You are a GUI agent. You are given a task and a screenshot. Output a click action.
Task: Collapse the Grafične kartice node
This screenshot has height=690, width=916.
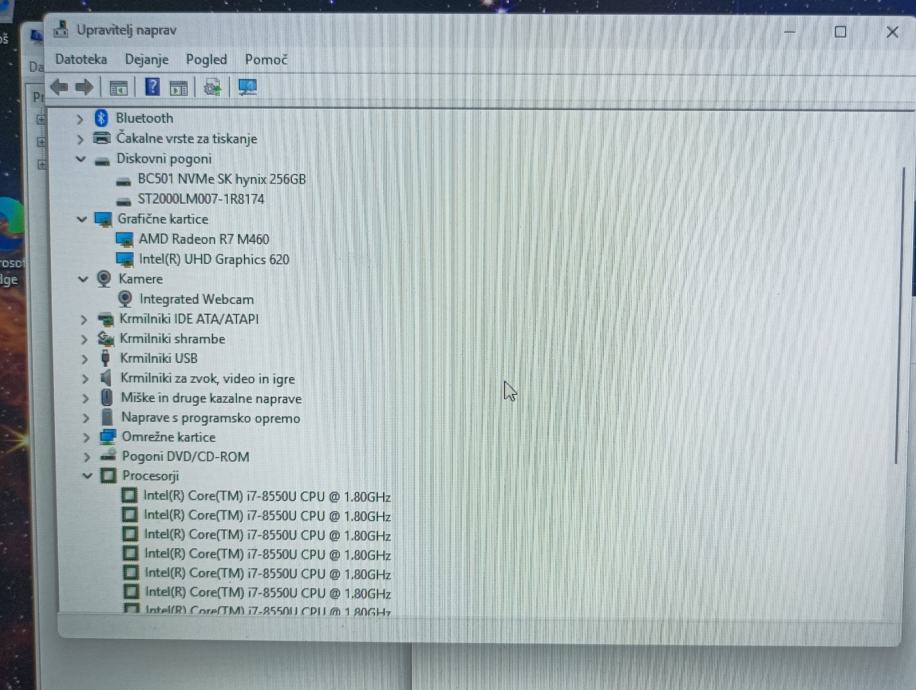coord(82,220)
